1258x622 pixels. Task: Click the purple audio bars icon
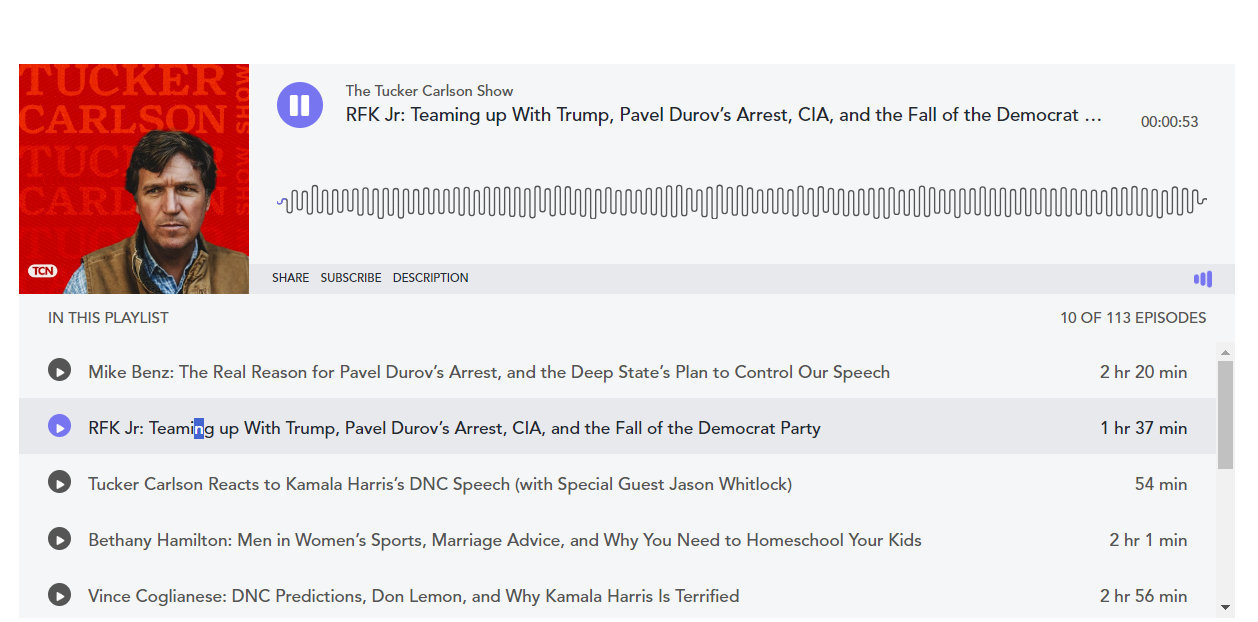pyautogui.click(x=1202, y=279)
